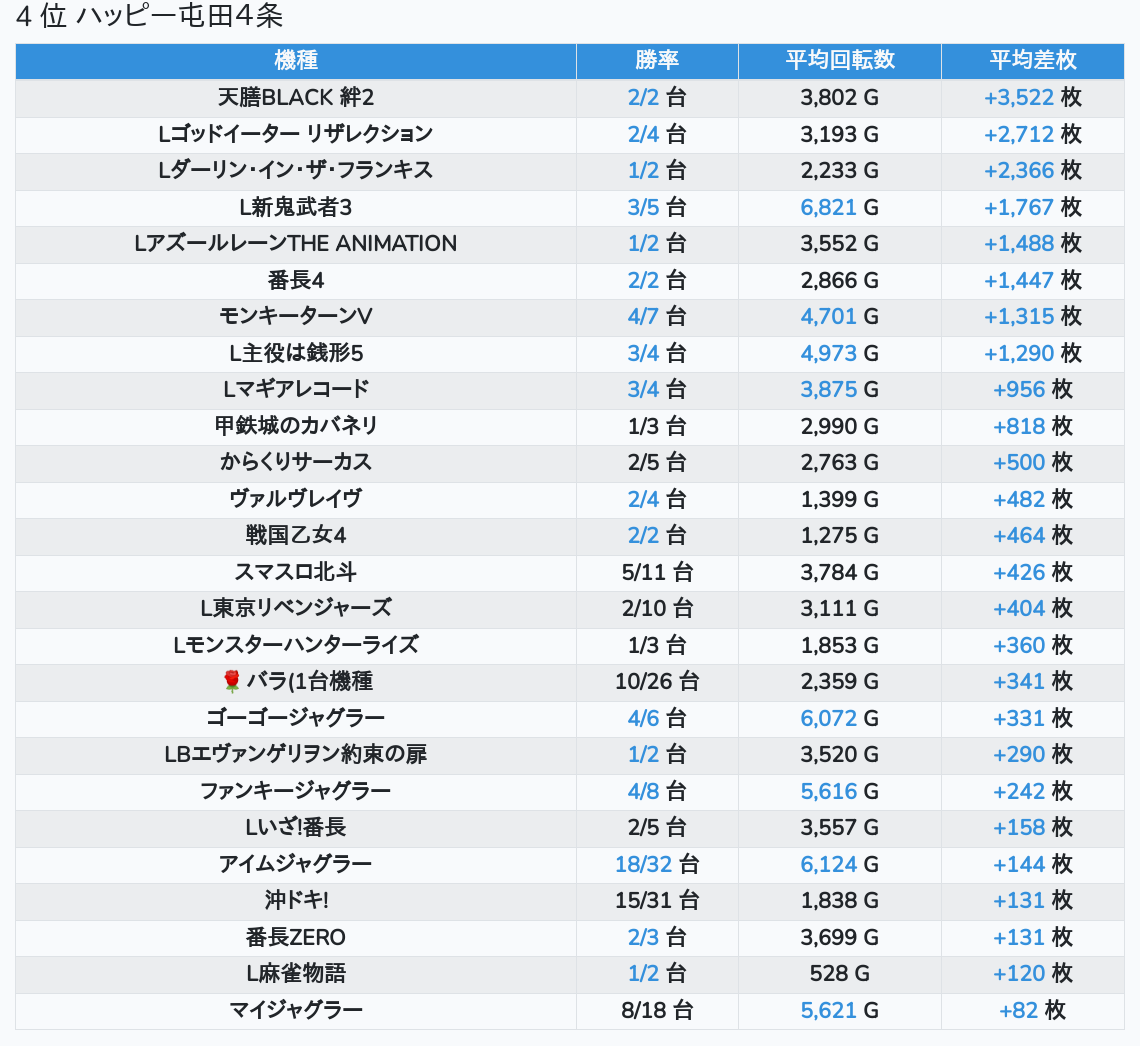Select the 528 G cell for L麻雀物語
The height and width of the screenshot is (1046, 1140).
pos(839,974)
